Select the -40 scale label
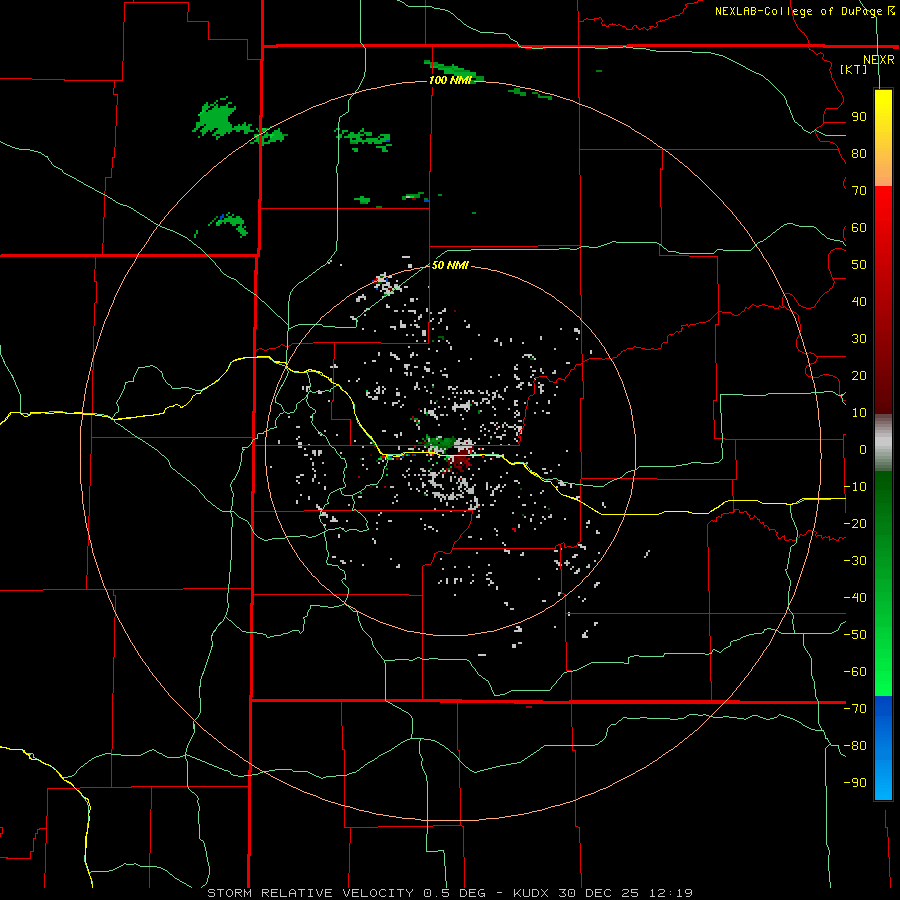900x900 pixels. click(x=855, y=598)
